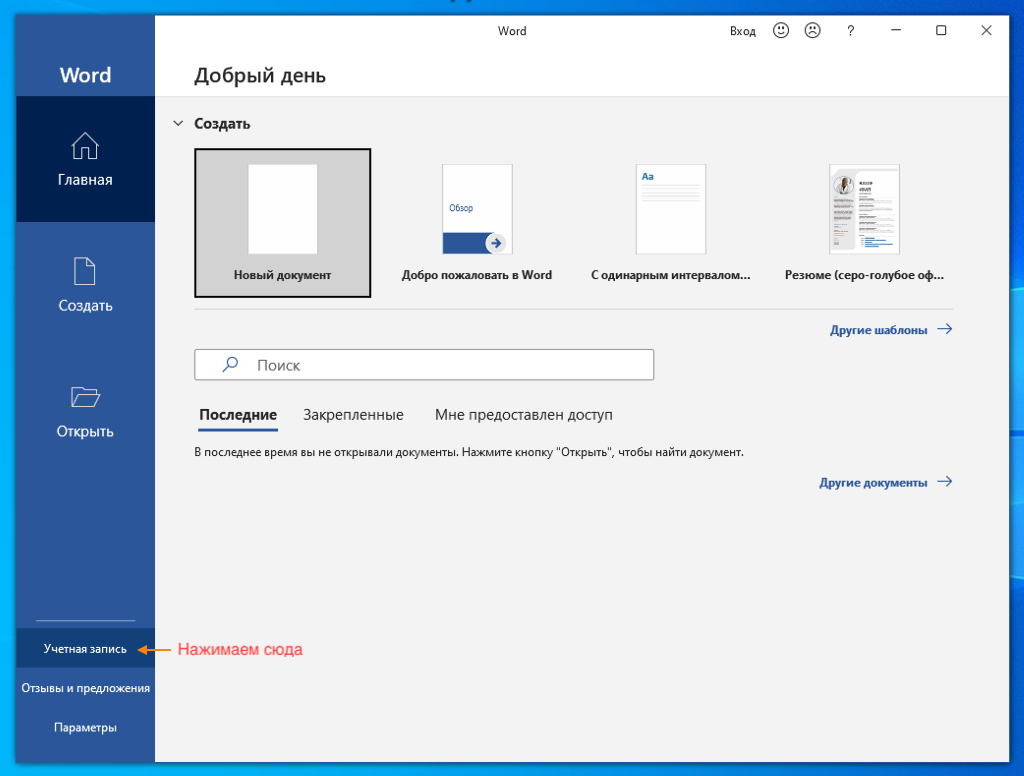The height and width of the screenshot is (776, 1024).
Task: Maximize the Word window
Action: (x=941, y=31)
